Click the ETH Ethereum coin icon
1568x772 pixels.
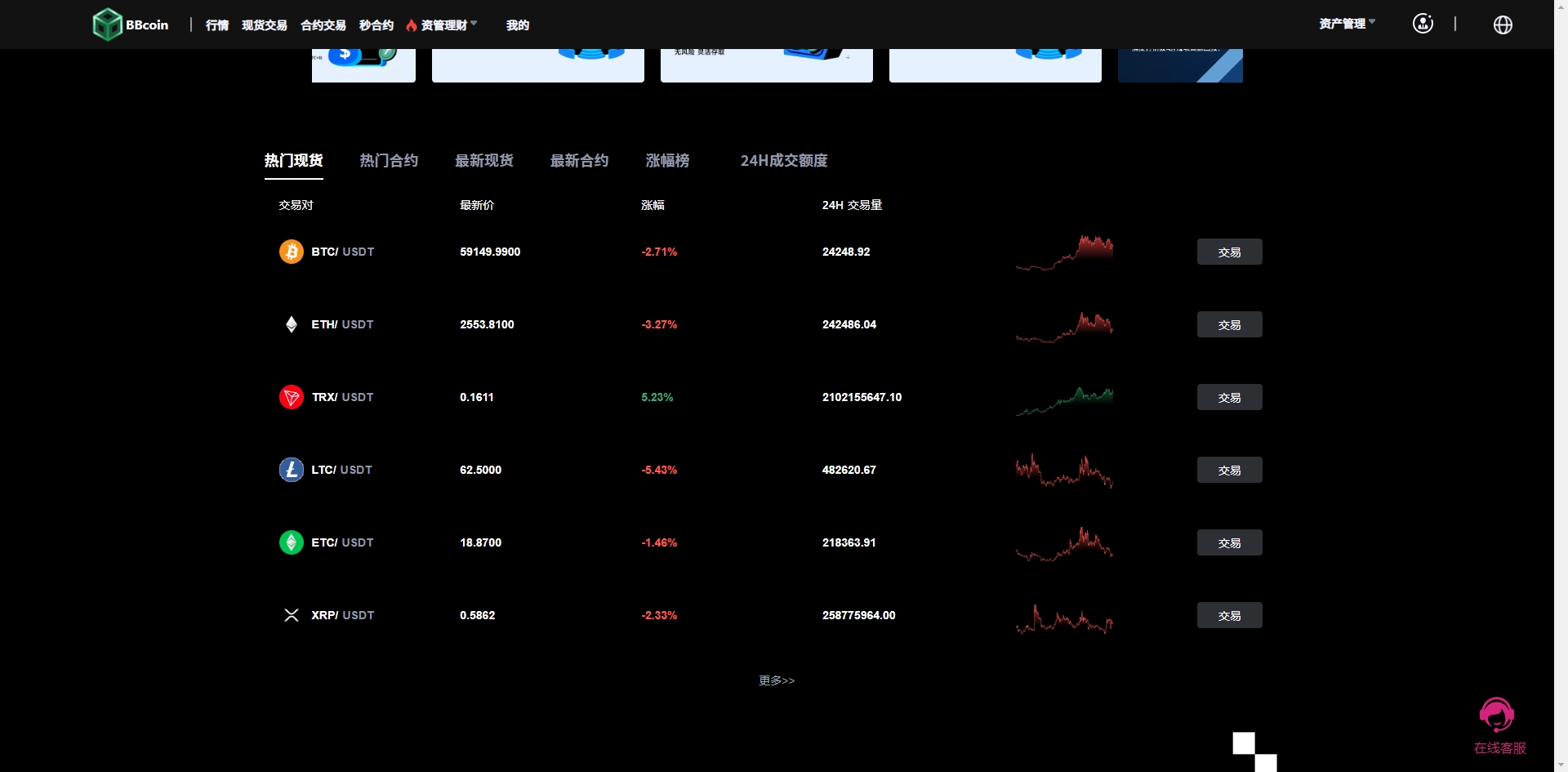point(292,324)
